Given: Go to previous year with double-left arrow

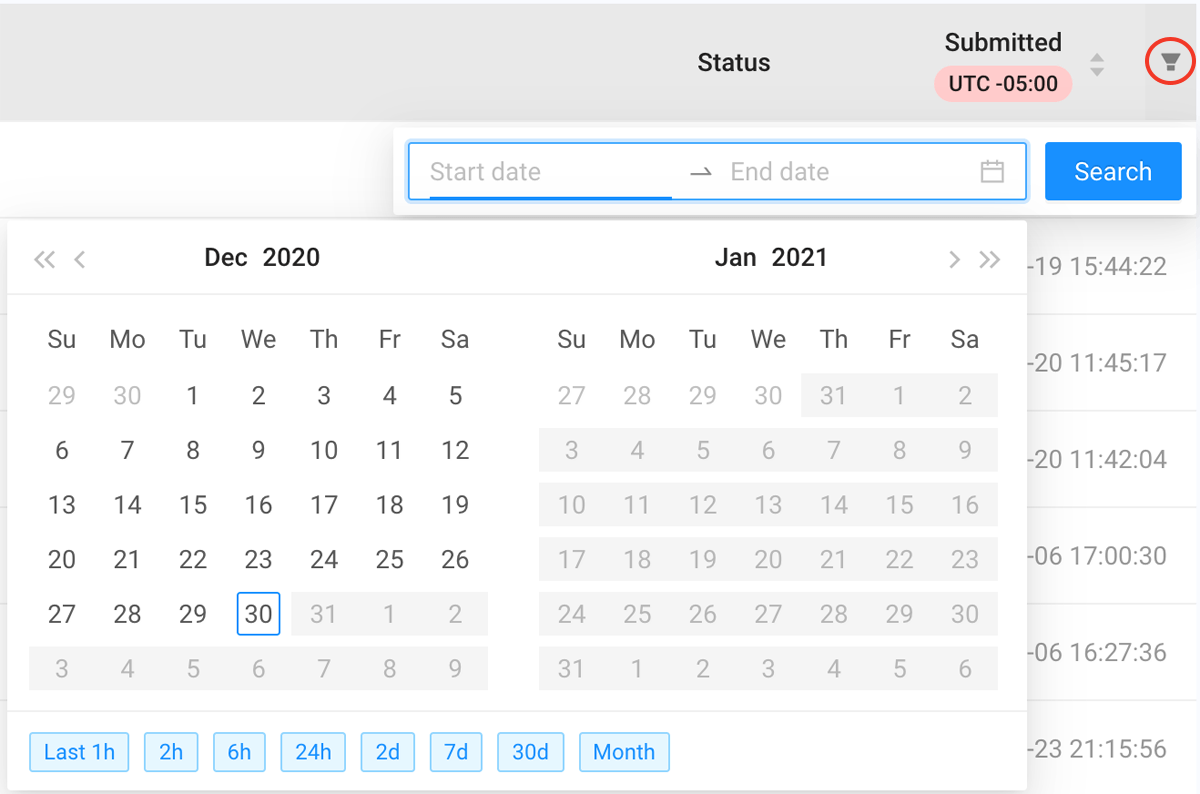Looking at the screenshot, I should click(43, 260).
